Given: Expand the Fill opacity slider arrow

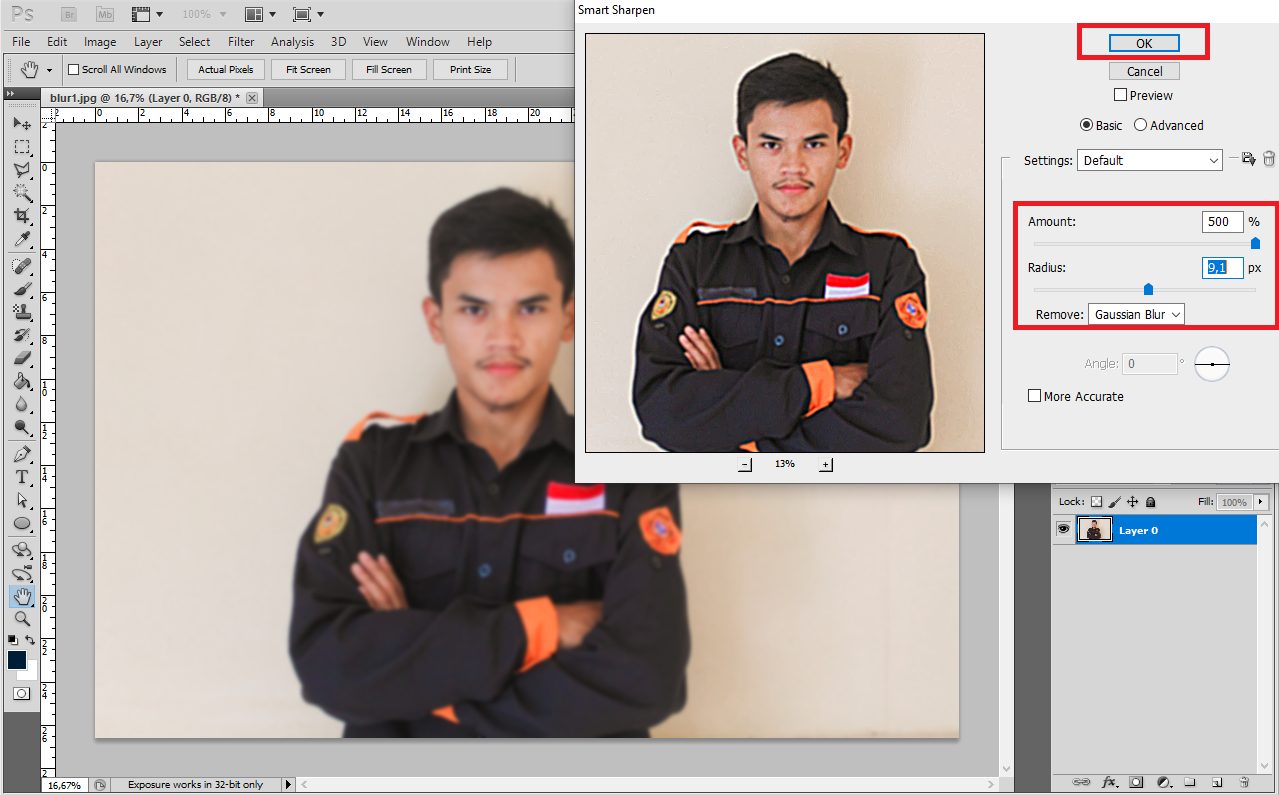Looking at the screenshot, I should click(1263, 502).
